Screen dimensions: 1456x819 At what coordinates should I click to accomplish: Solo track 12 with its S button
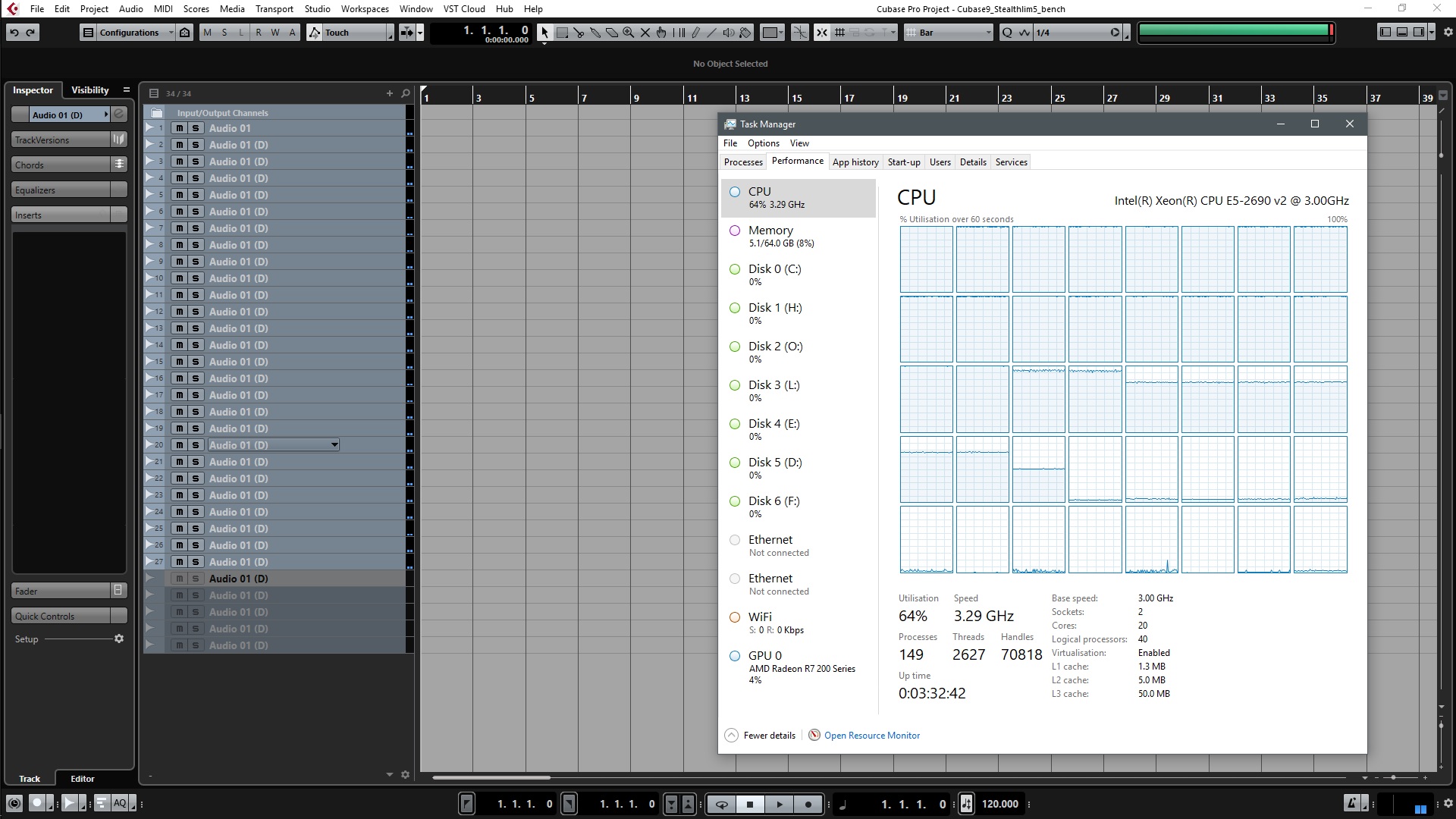click(x=196, y=312)
